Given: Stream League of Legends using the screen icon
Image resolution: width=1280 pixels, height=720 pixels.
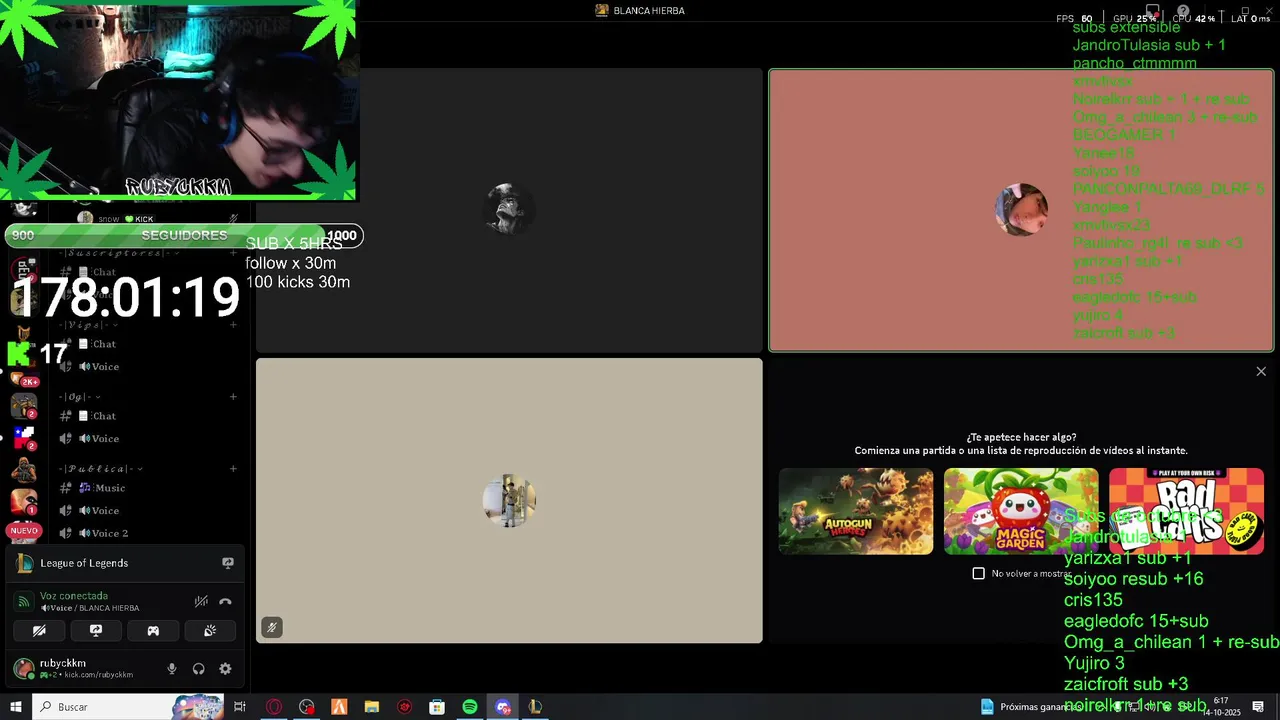Looking at the screenshot, I should 228,563.
